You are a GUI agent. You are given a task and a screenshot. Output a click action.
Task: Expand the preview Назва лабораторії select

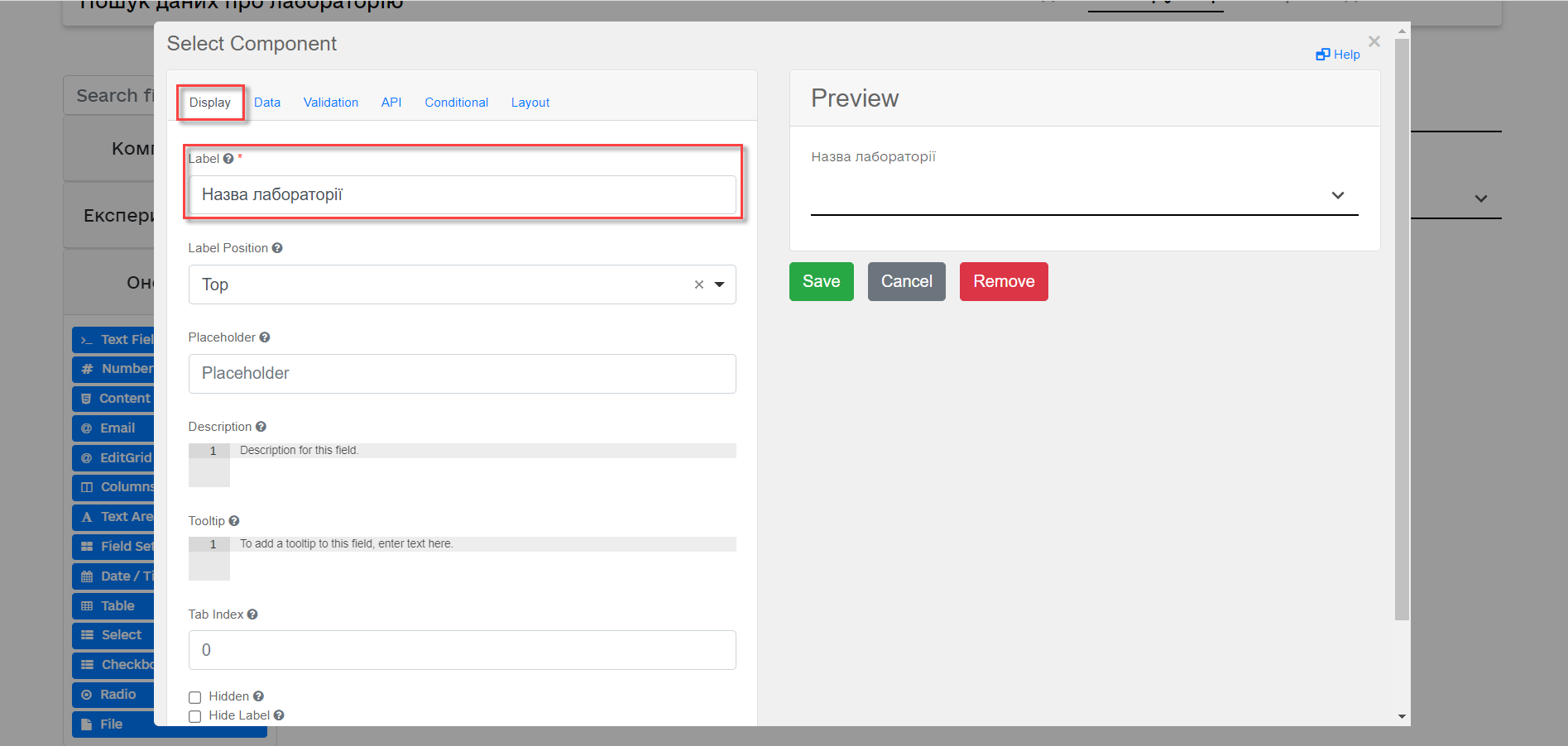pos(1338,195)
